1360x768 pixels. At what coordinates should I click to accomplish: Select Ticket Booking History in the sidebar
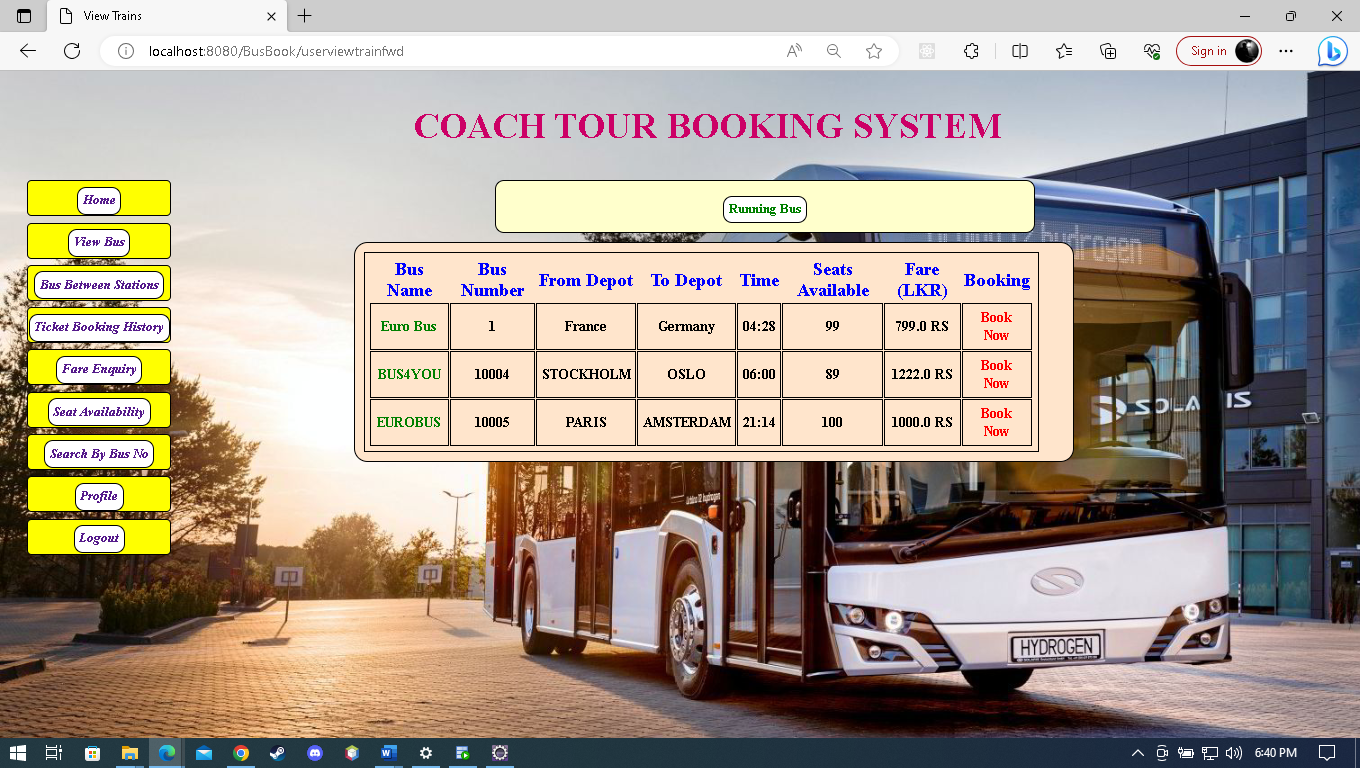pos(99,326)
